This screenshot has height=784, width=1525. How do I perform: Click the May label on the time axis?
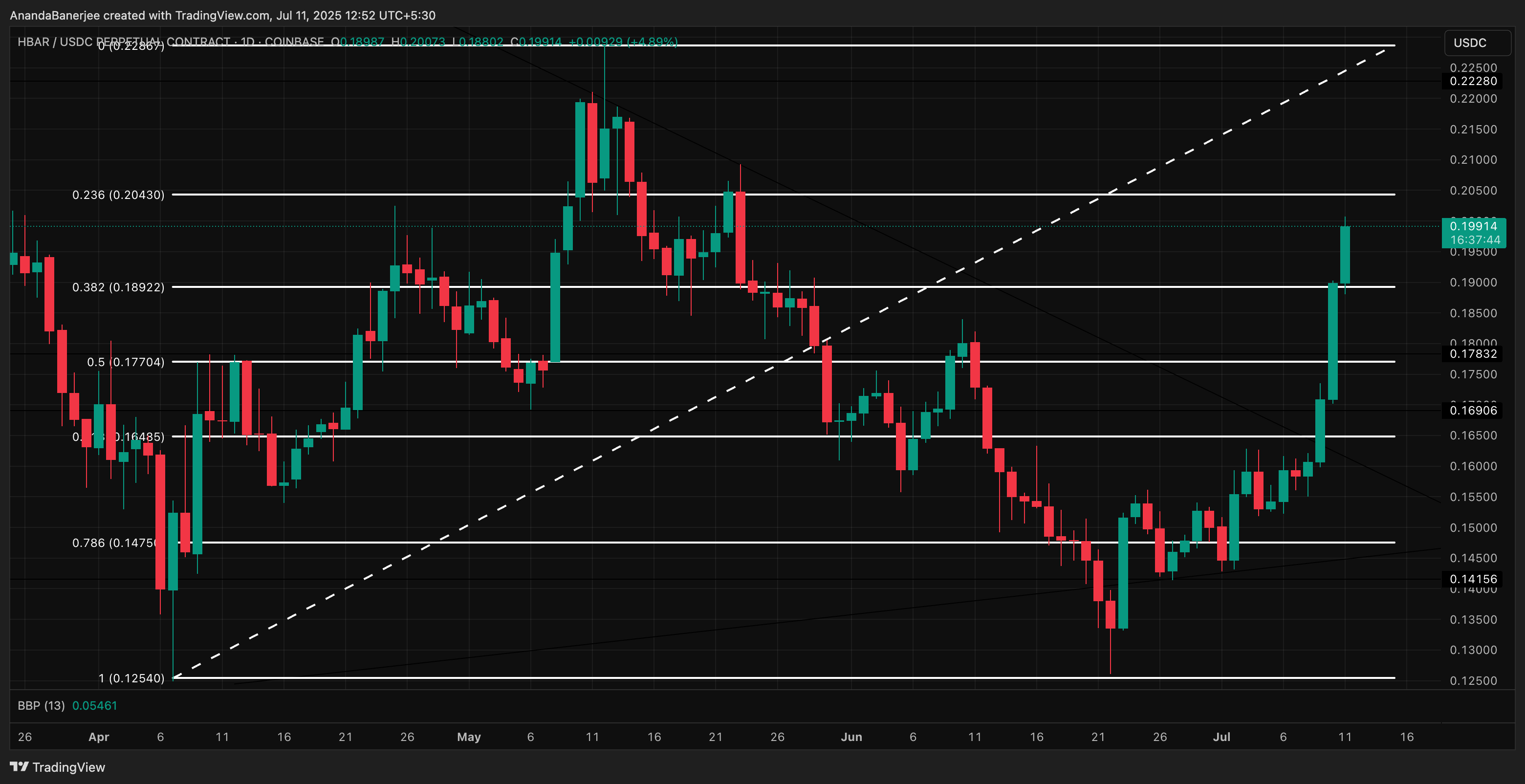468,737
